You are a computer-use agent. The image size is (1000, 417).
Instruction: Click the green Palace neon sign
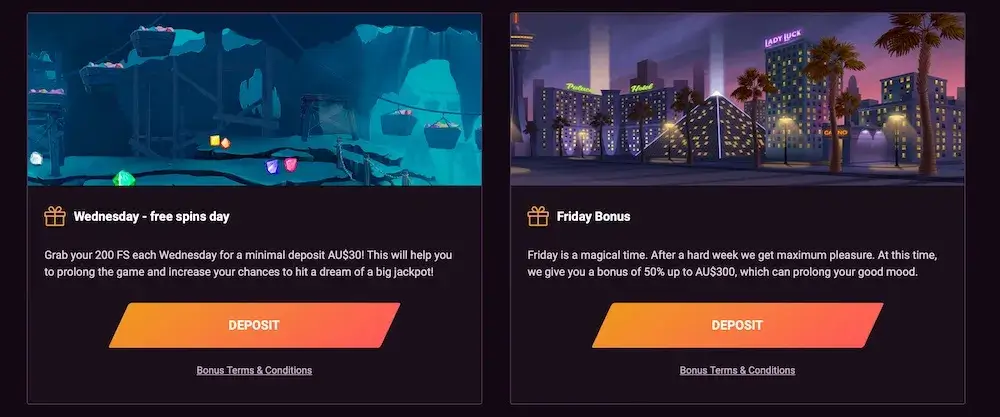pos(579,87)
